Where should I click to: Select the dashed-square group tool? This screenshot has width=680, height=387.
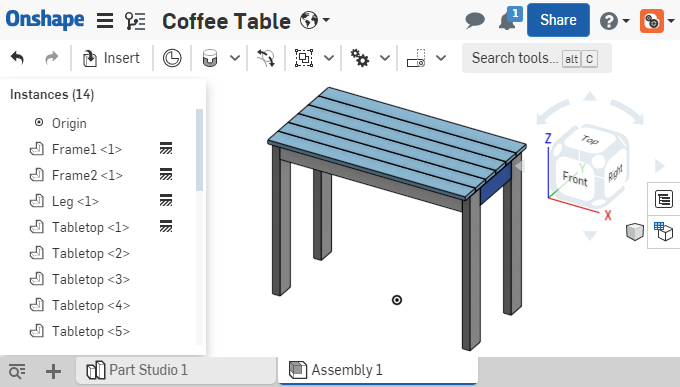304,58
